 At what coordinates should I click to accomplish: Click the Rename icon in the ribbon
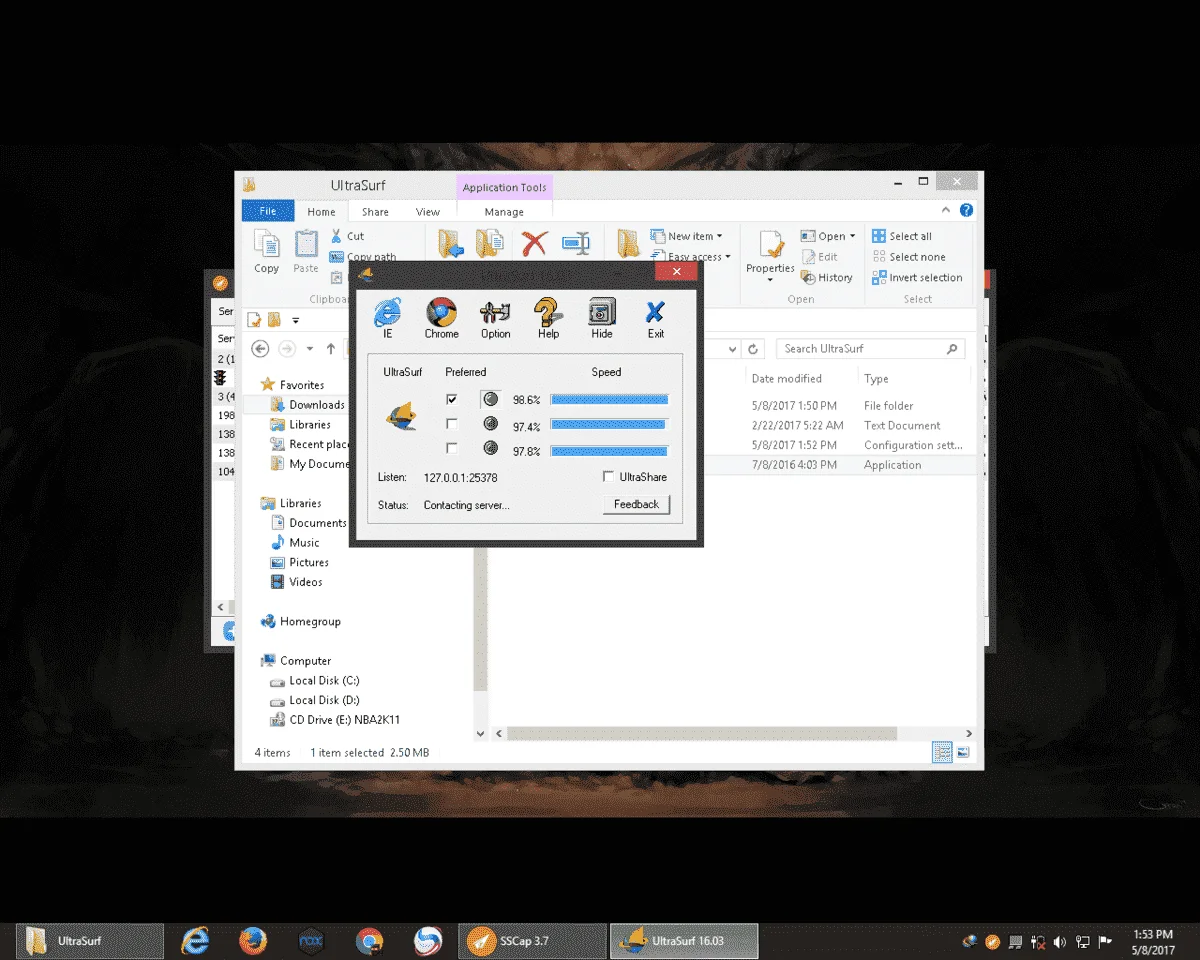coord(575,243)
